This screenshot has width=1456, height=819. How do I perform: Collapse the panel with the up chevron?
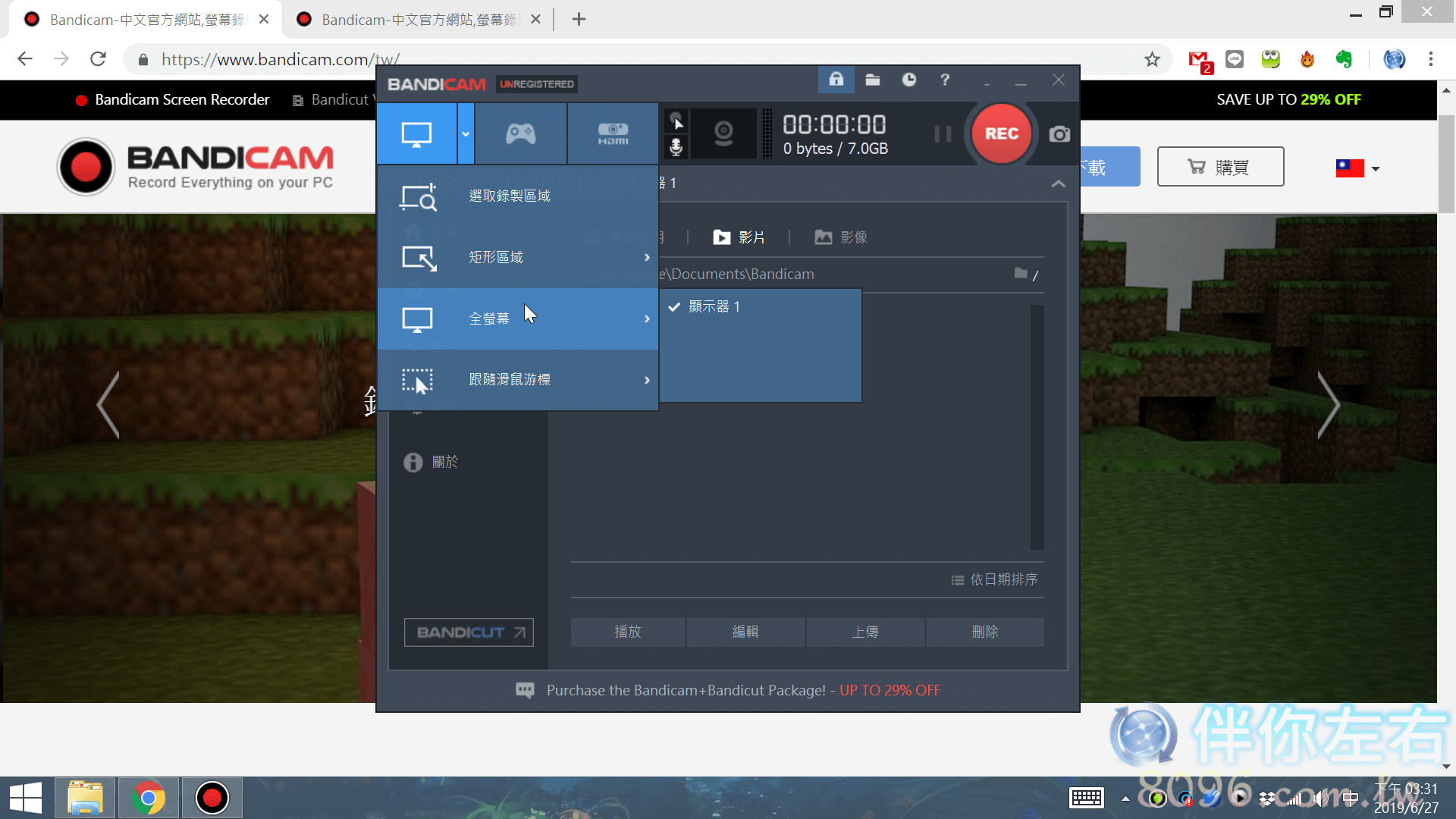(x=1059, y=184)
